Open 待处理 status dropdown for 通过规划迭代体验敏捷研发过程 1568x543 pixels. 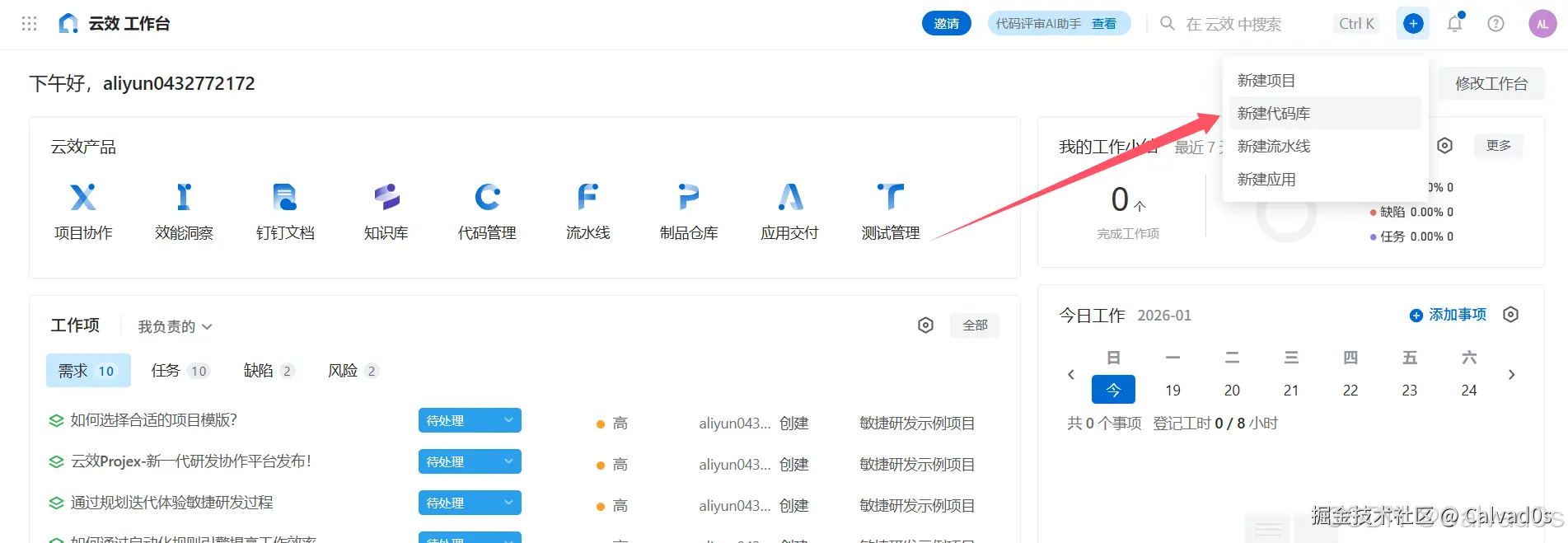pos(470,503)
